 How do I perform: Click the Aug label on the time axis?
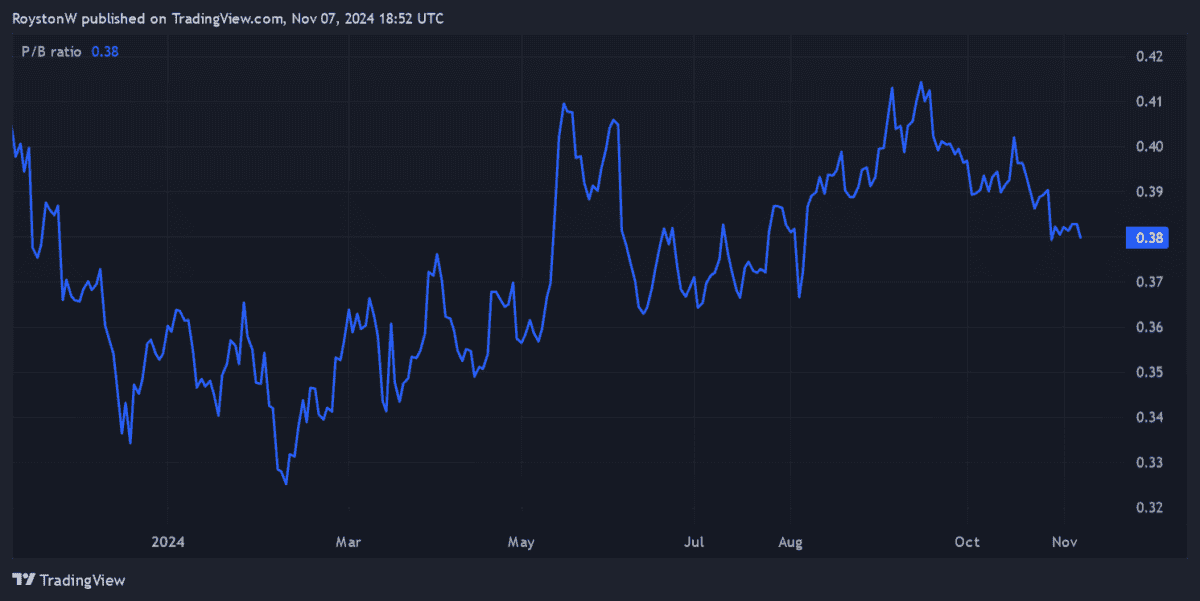tap(790, 542)
